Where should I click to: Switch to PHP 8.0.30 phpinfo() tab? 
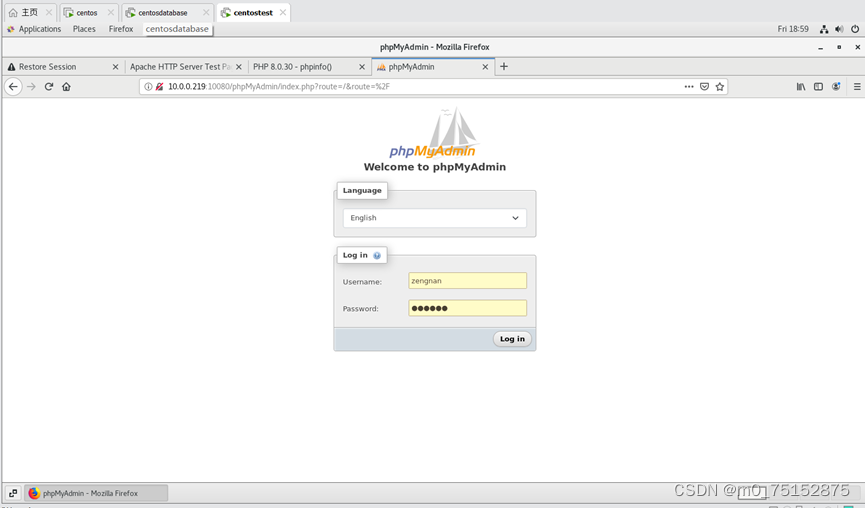pyautogui.click(x=309, y=67)
